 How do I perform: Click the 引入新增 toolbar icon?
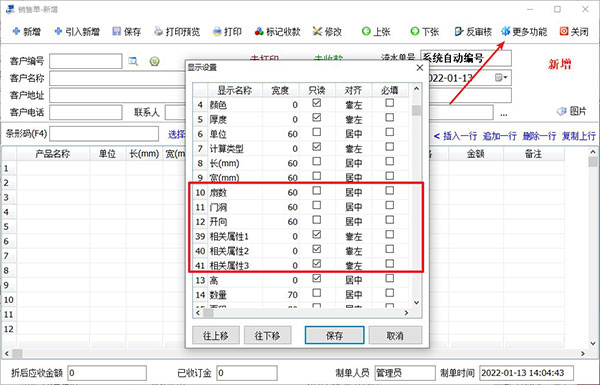[58, 31]
